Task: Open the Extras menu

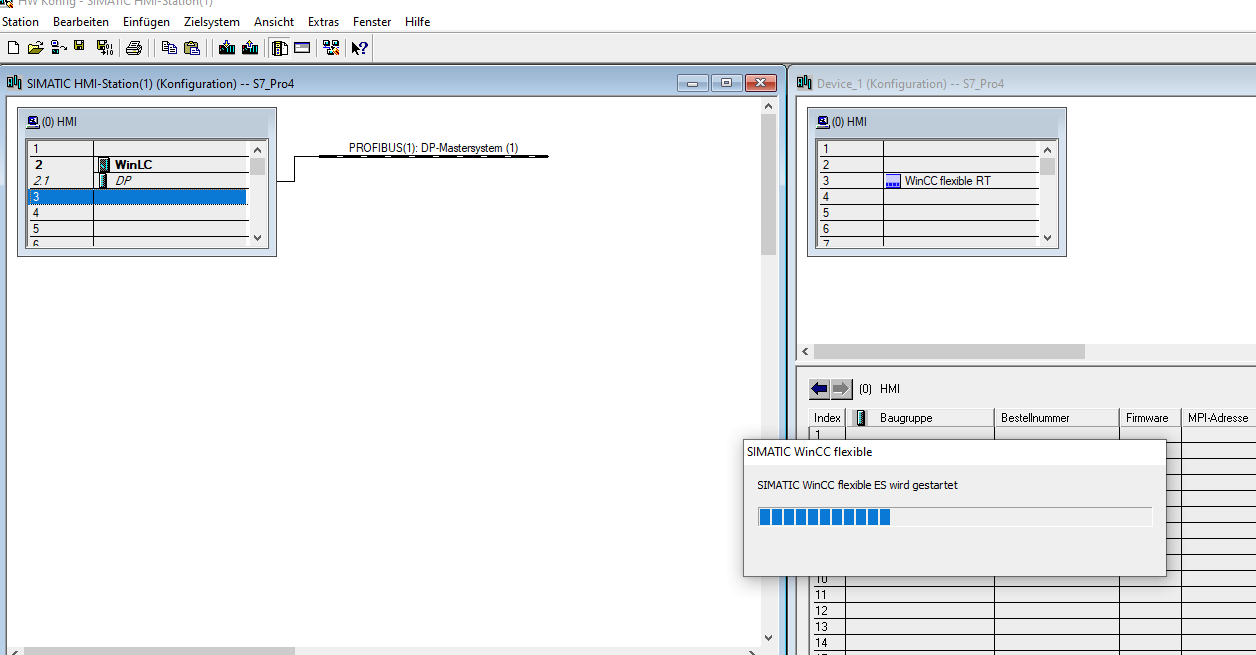Action: coord(323,21)
